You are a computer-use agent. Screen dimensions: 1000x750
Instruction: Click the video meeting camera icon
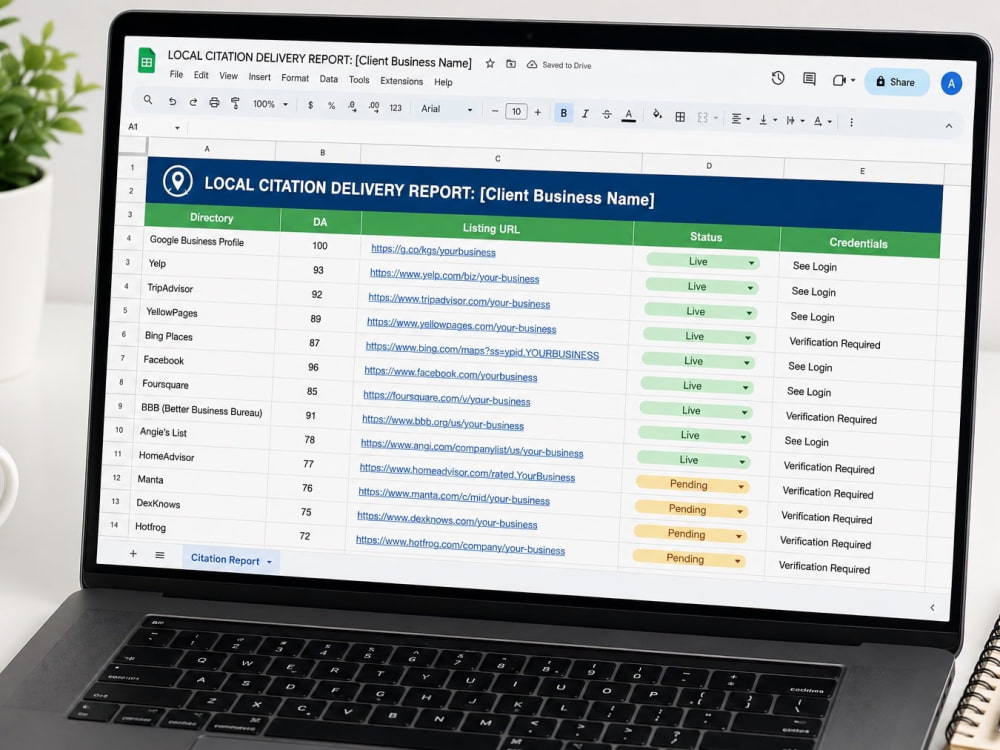coord(839,80)
